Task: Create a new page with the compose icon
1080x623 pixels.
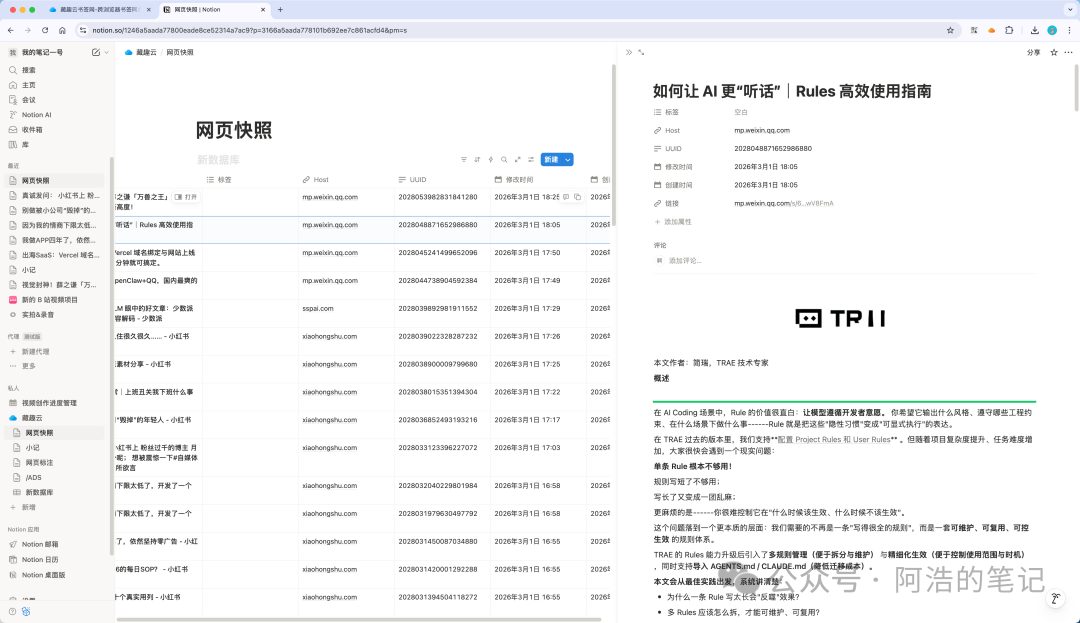Action: click(96, 52)
